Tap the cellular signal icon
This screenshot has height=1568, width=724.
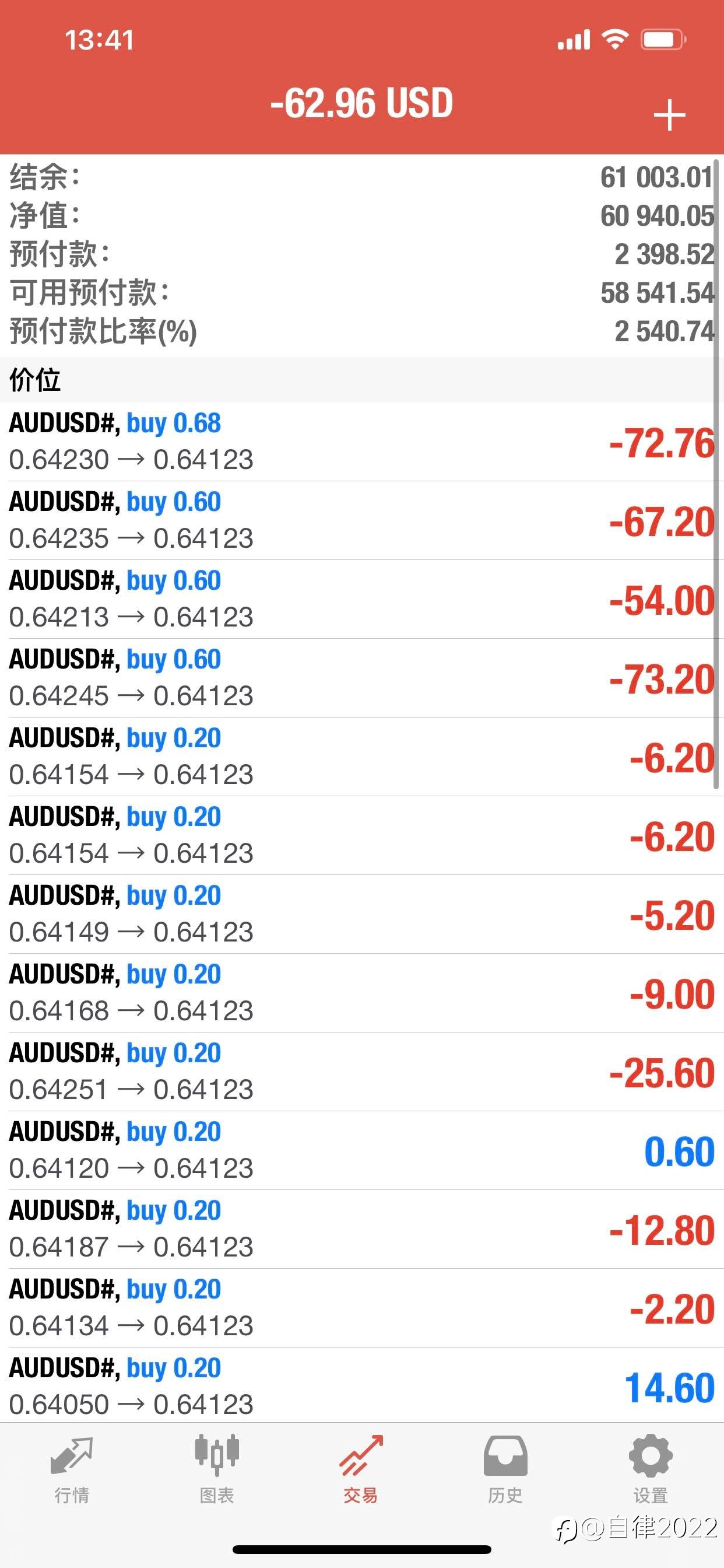point(574,40)
